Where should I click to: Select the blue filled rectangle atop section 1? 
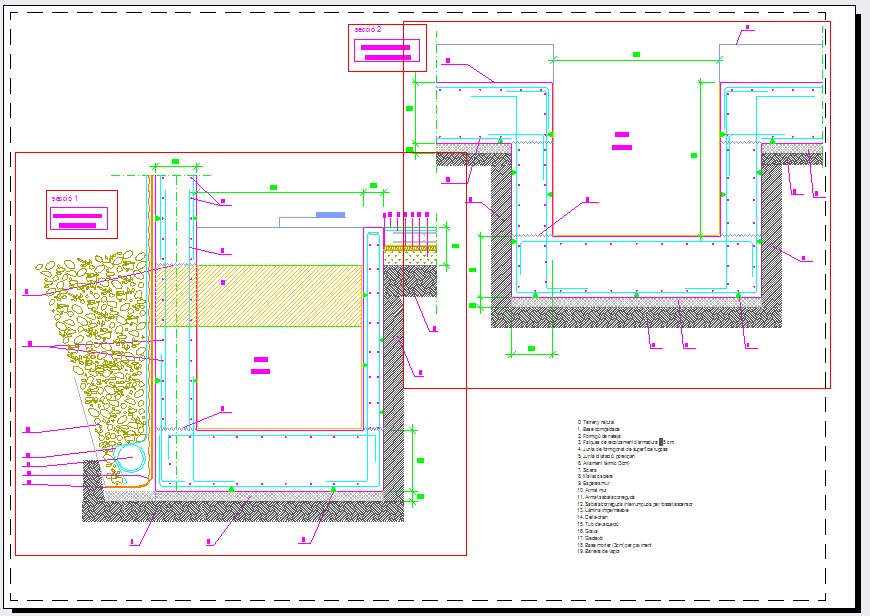[330, 214]
